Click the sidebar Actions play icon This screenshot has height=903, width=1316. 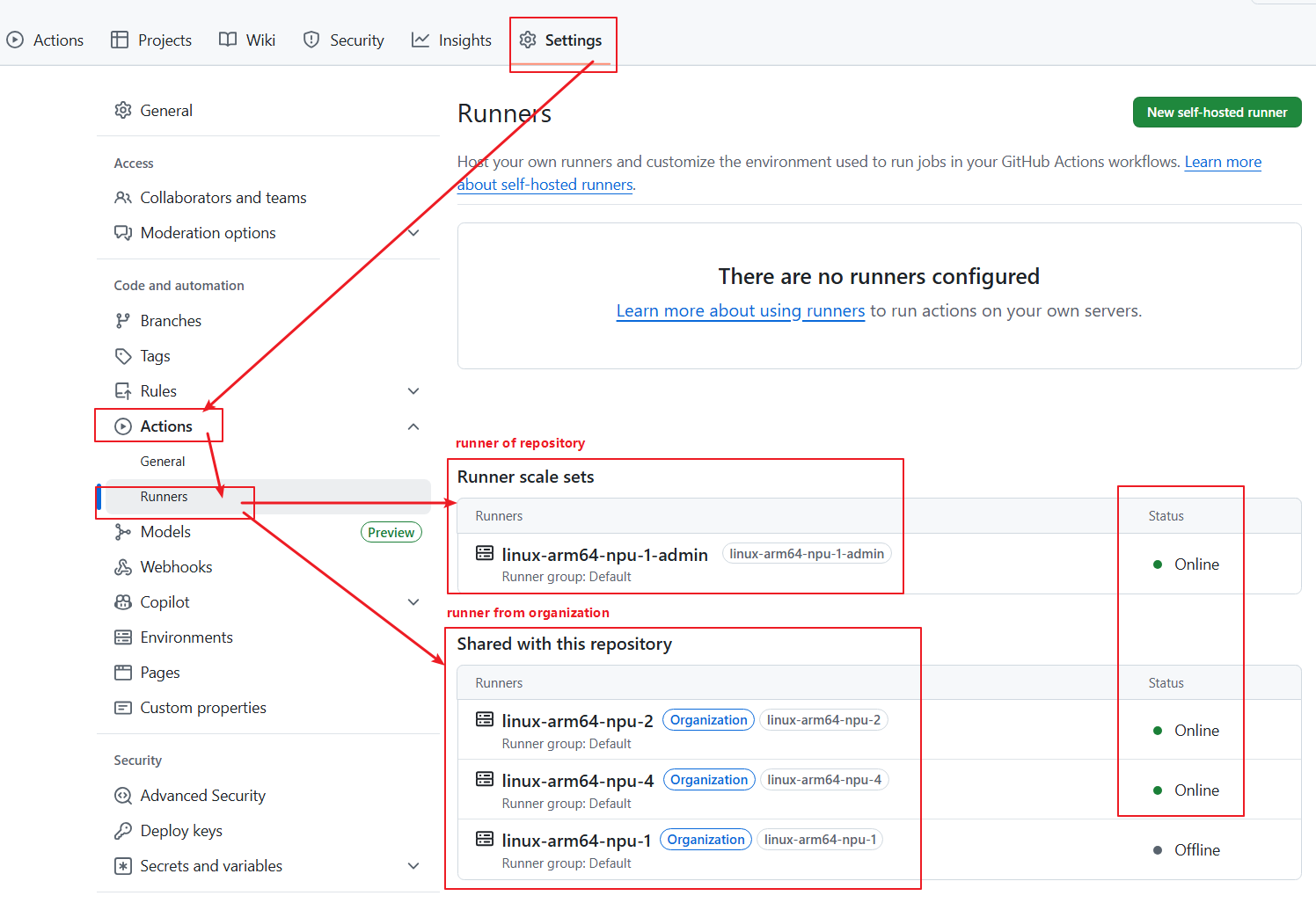point(123,426)
